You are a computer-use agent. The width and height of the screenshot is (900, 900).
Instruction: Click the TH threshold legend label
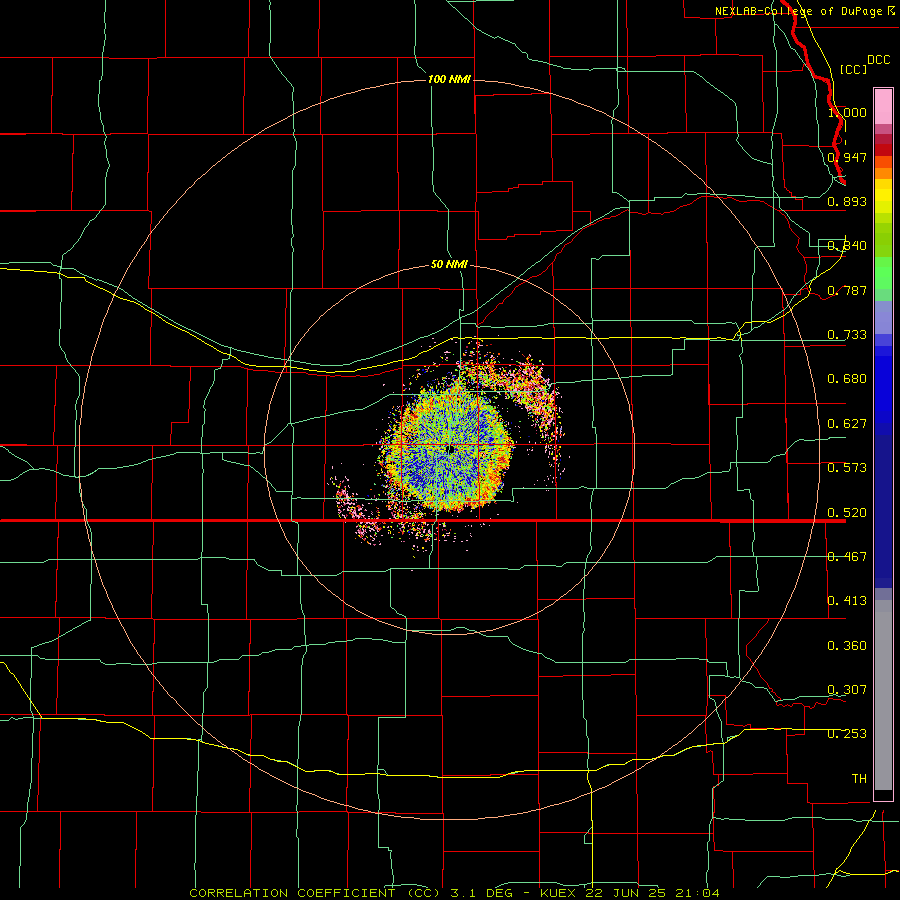(859, 779)
